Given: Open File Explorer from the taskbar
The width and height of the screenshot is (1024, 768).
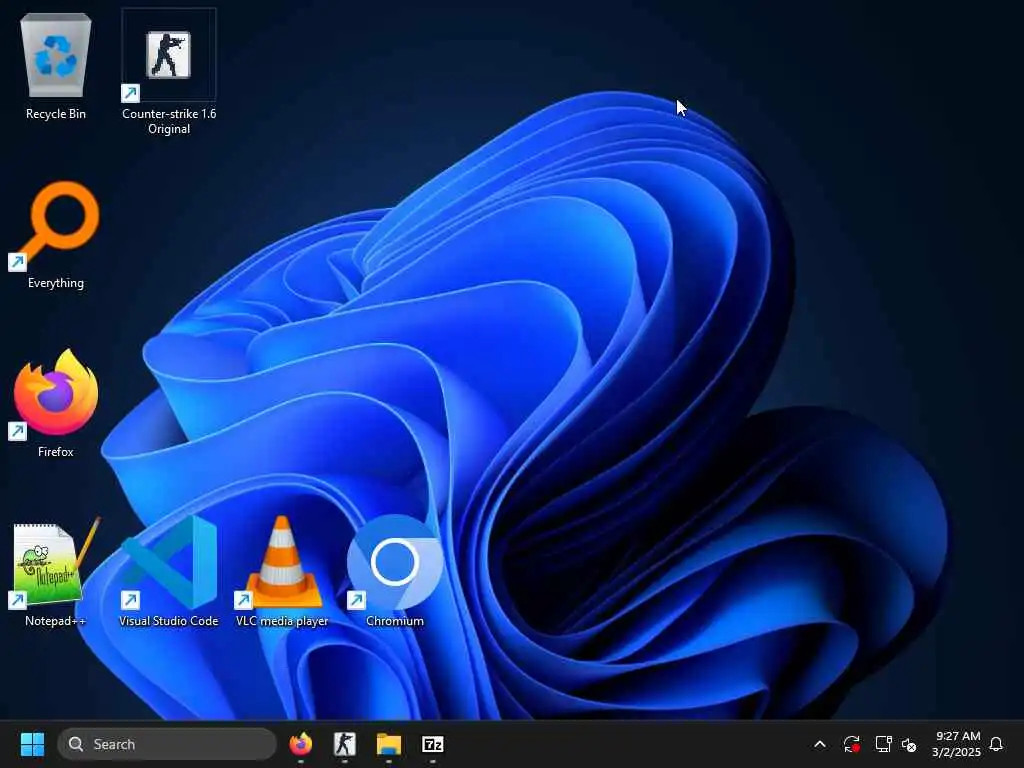Looking at the screenshot, I should 389,744.
